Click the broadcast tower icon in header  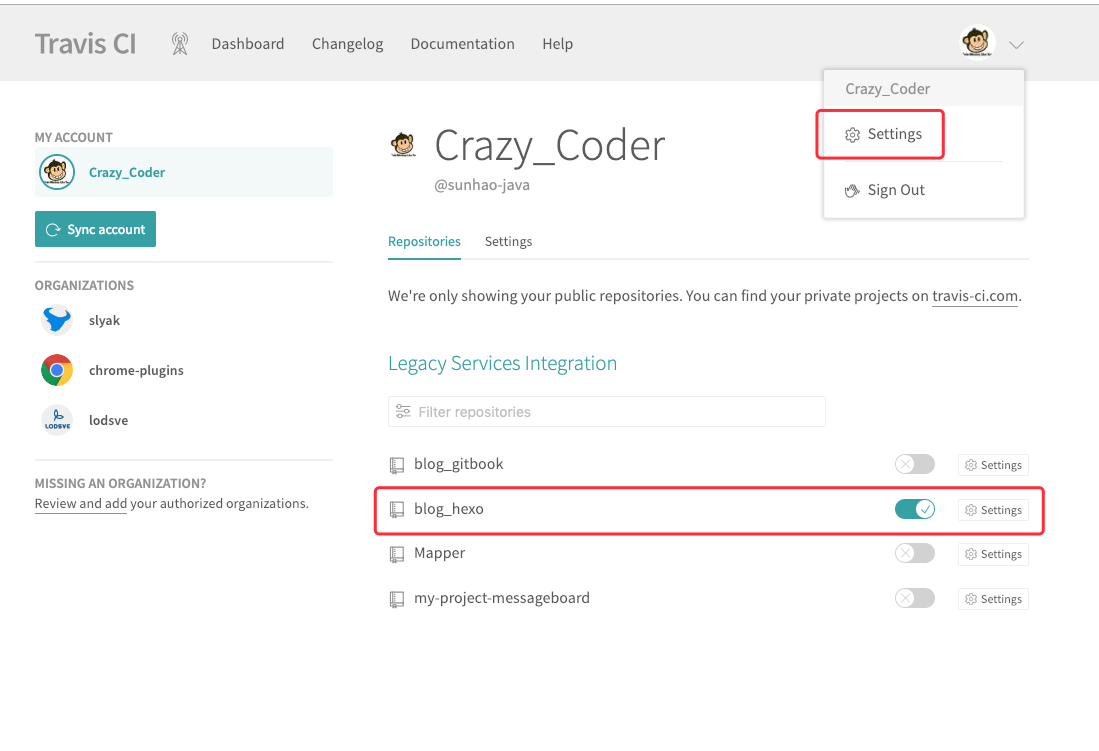coord(180,43)
